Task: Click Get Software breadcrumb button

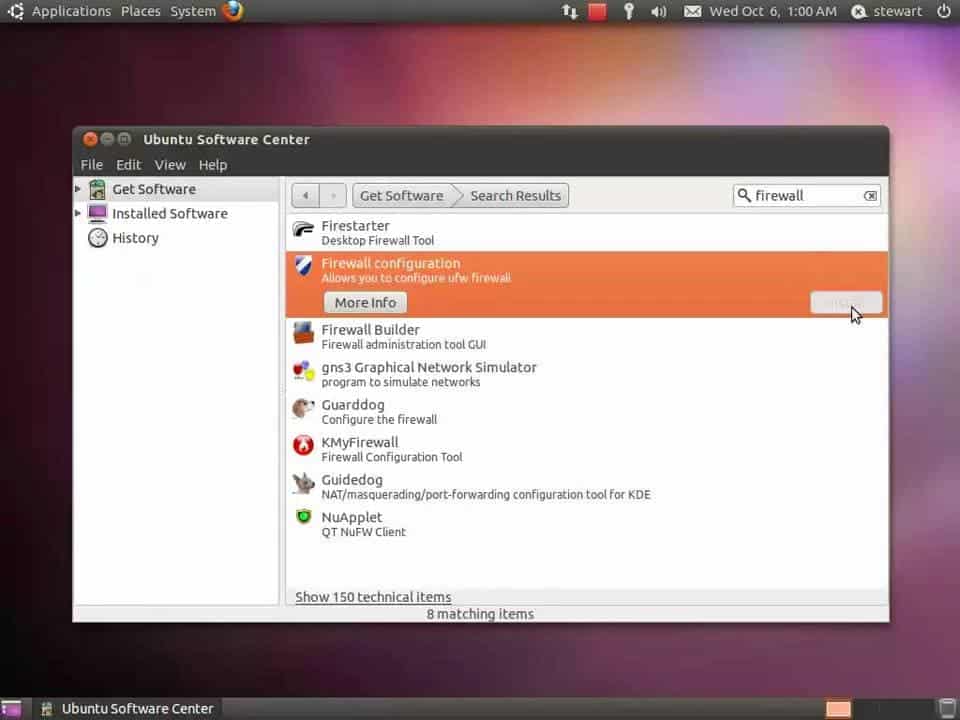Action: click(402, 196)
